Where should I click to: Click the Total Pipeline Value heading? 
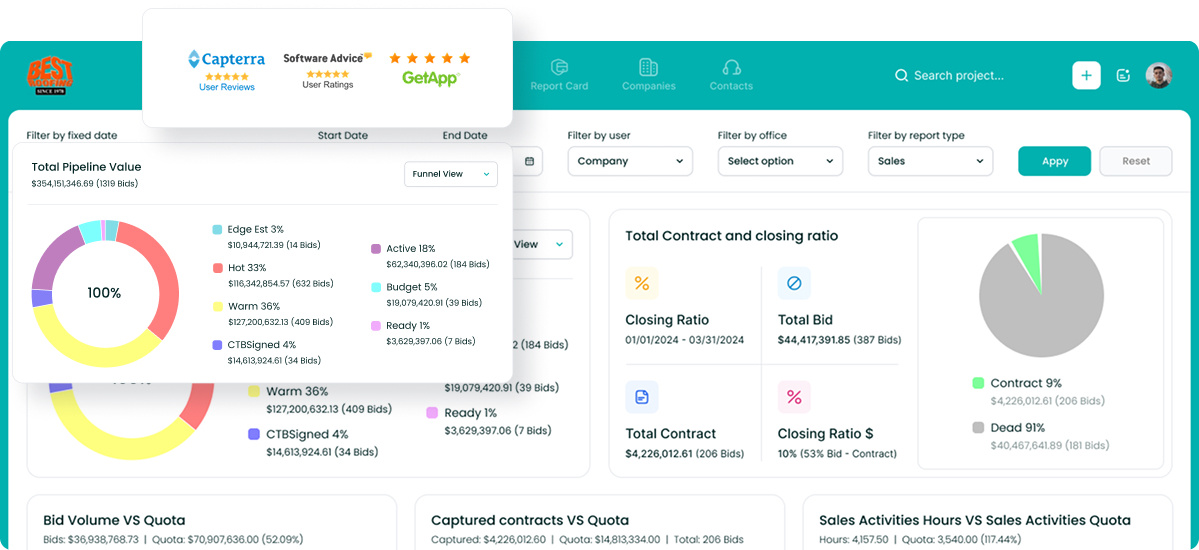click(x=86, y=167)
